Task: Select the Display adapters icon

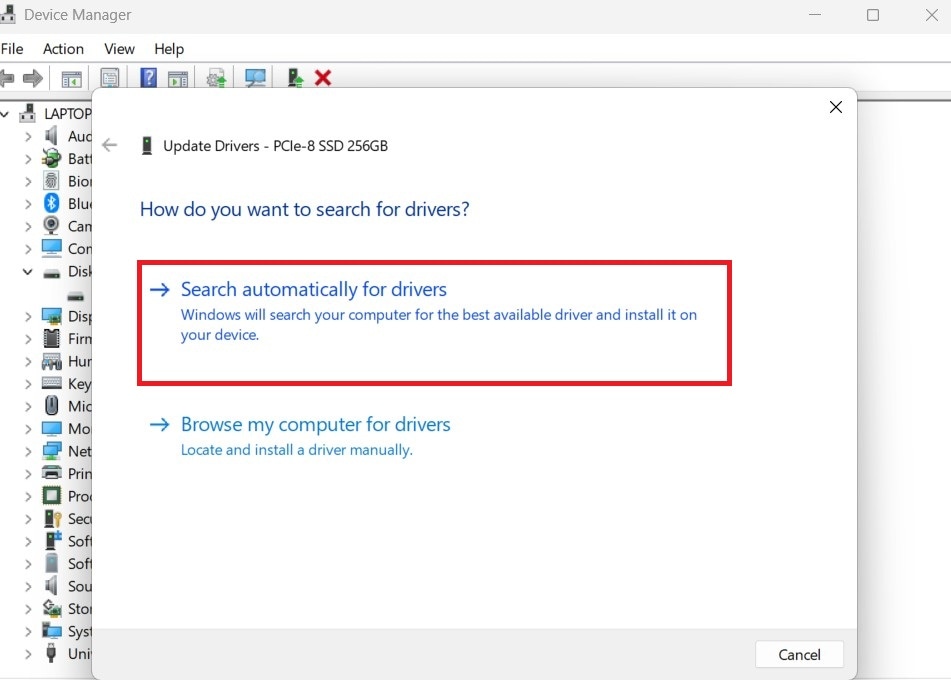Action: pyautogui.click(x=52, y=316)
